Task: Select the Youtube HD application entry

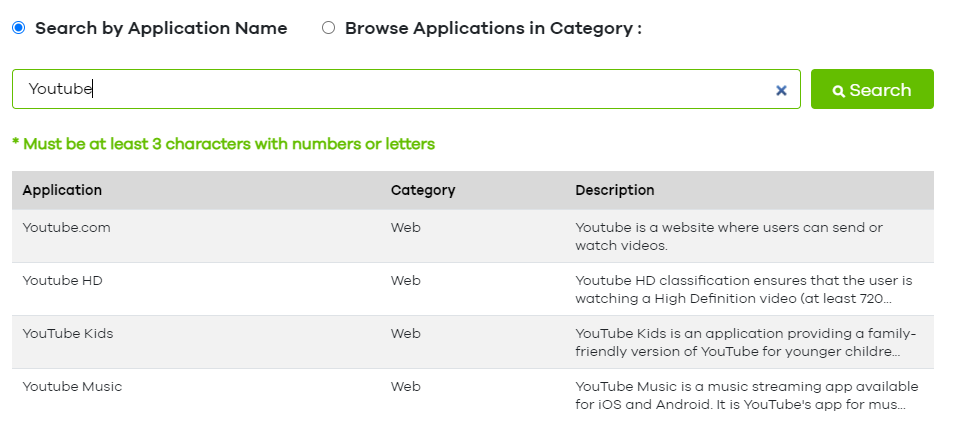Action: (x=62, y=280)
